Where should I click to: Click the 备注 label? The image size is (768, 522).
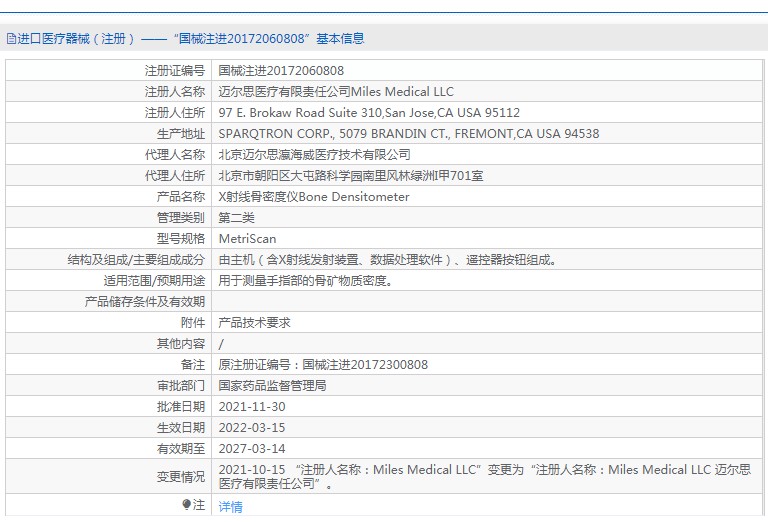coord(193,365)
